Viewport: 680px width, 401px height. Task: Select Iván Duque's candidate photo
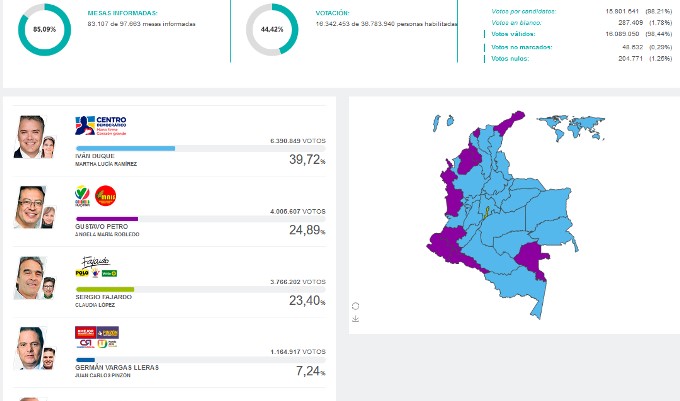34,137
